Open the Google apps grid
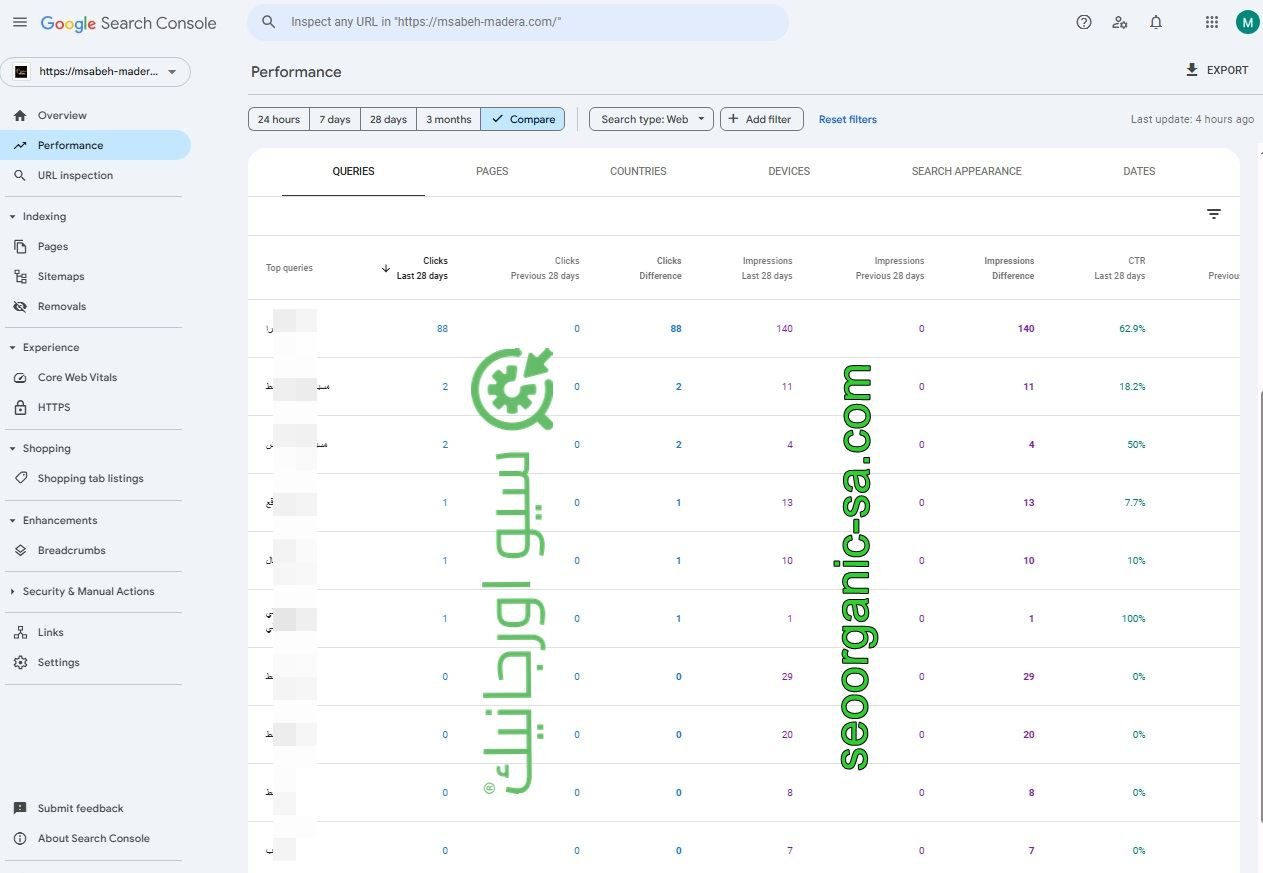 click(x=1211, y=22)
